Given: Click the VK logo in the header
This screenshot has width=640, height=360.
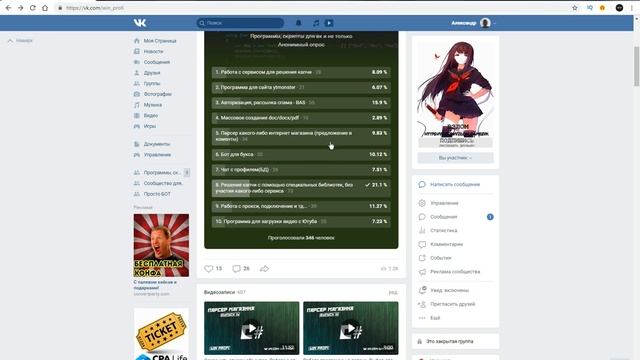Looking at the screenshot, I should (140, 23).
